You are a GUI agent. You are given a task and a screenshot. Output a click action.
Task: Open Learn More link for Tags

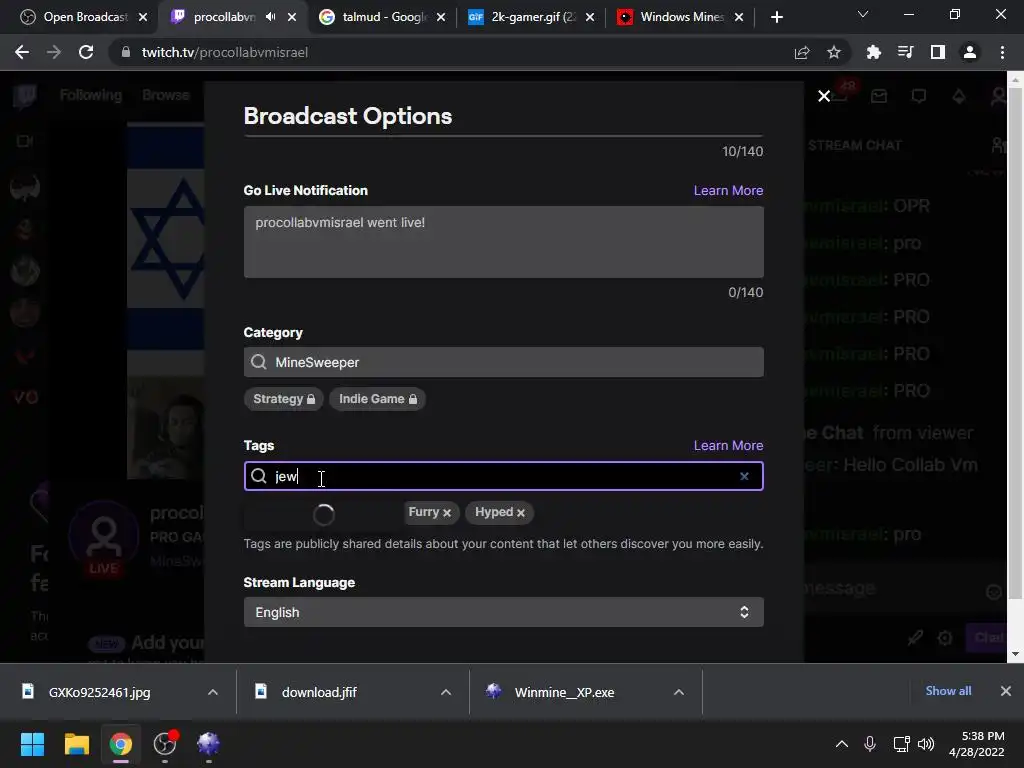point(728,445)
